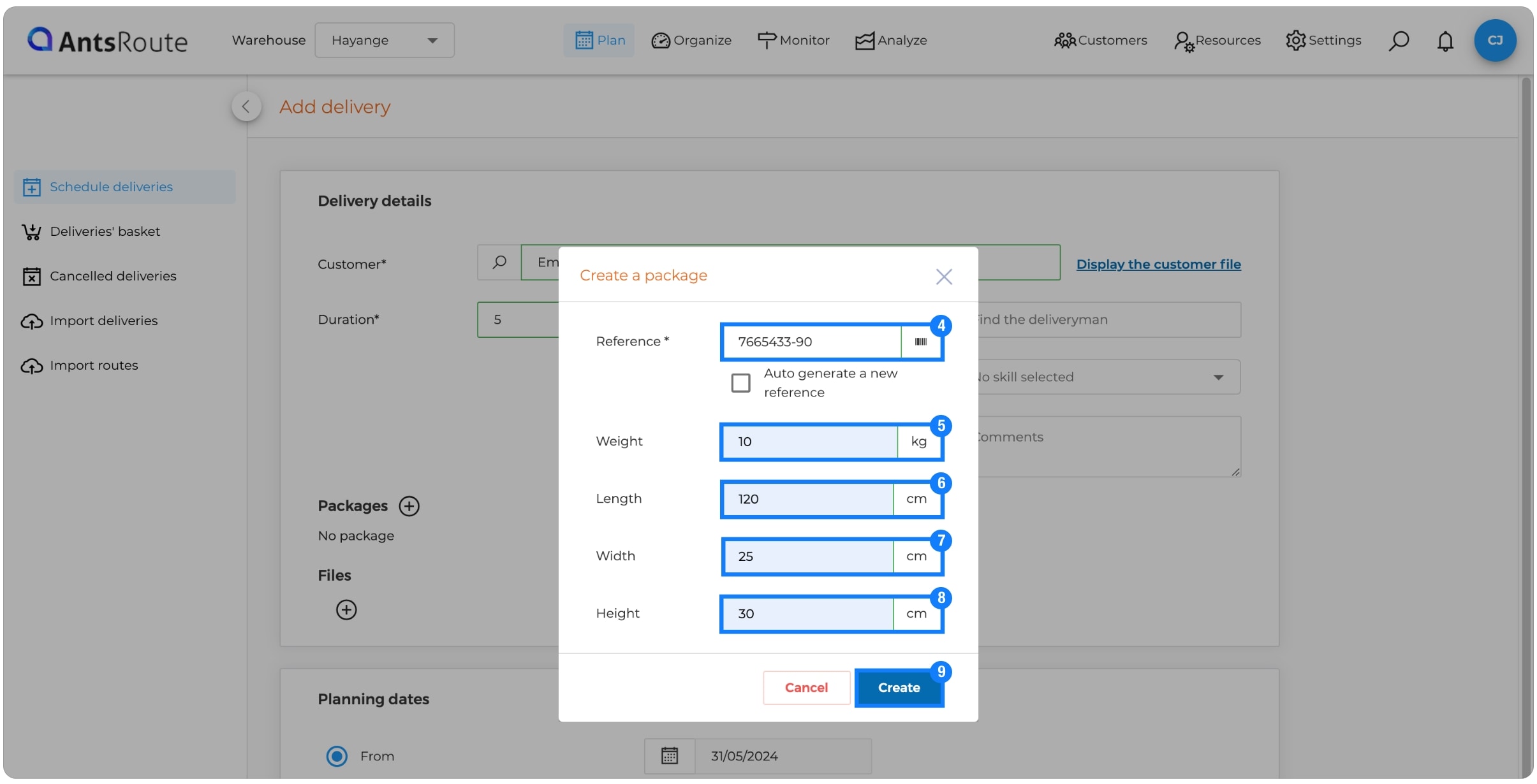Open the calendar icon for date
1537x784 pixels.
point(670,756)
